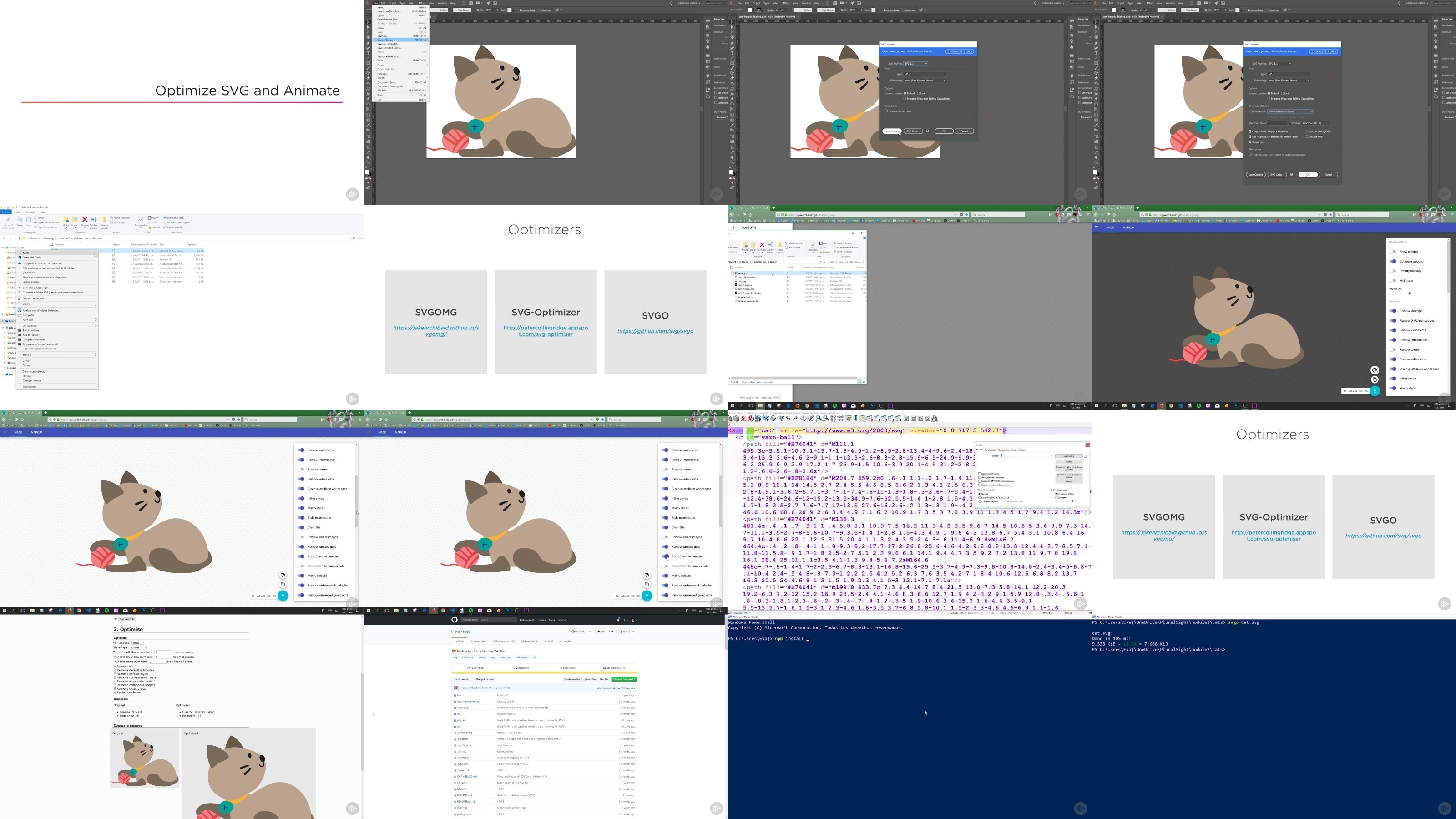Image resolution: width=1456 pixels, height=819 pixels.
Task: Switch on the Multipass toggle
Action: click(1393, 280)
